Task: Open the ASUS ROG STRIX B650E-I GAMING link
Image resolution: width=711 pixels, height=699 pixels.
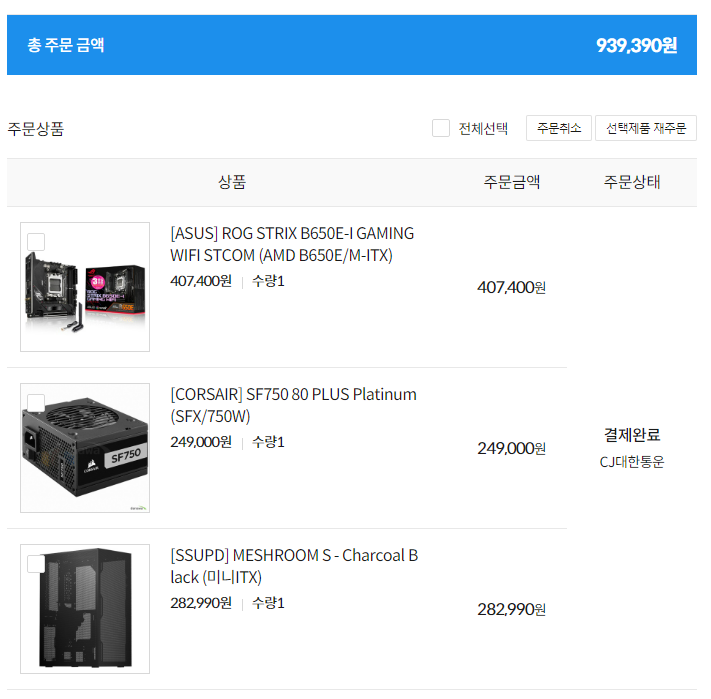Action: 292,244
